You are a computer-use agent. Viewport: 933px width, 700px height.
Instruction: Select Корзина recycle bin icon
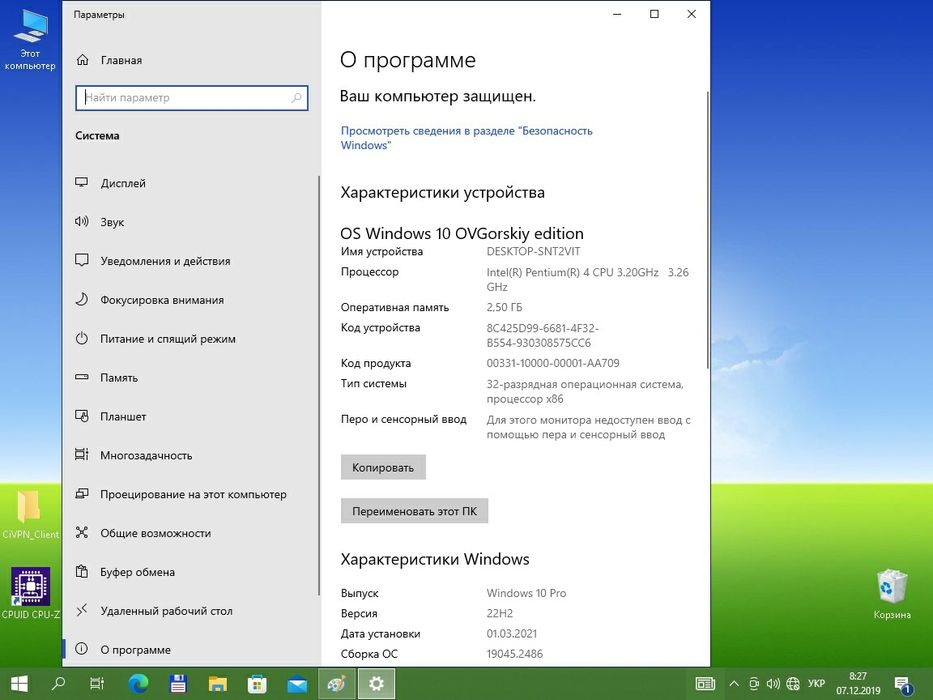tap(891, 594)
